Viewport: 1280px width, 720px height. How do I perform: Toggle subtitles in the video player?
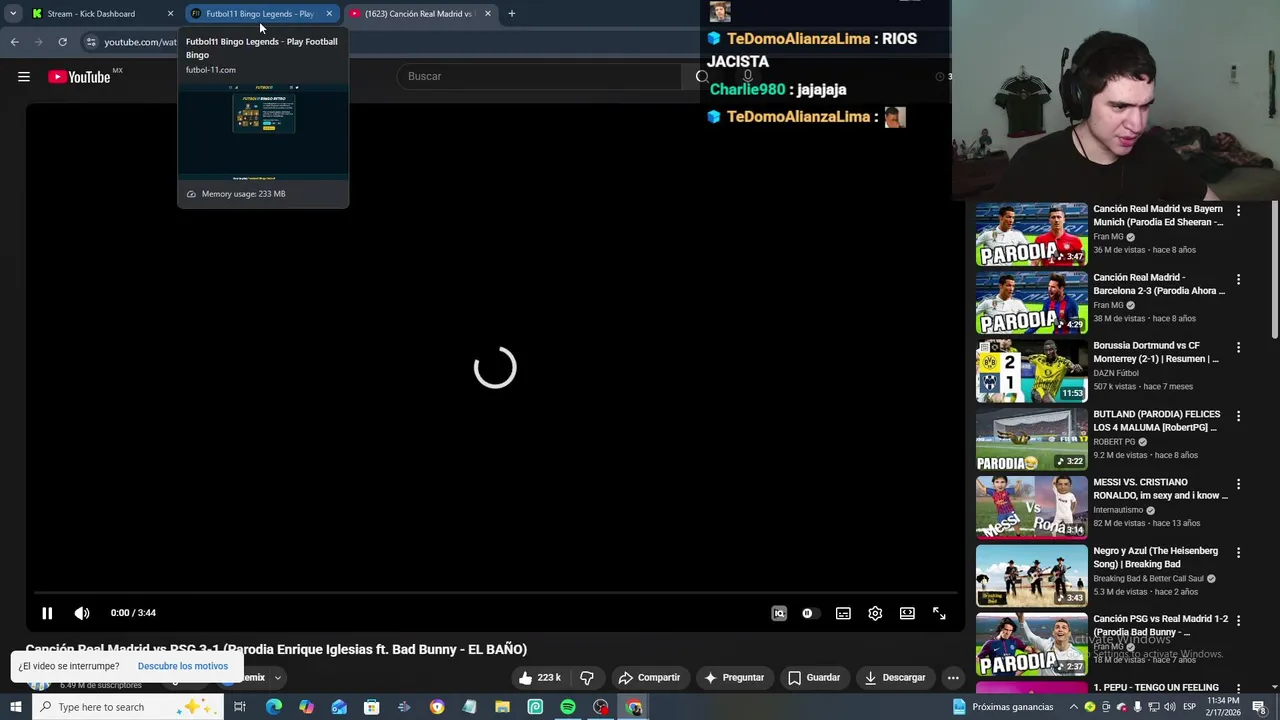tap(843, 613)
